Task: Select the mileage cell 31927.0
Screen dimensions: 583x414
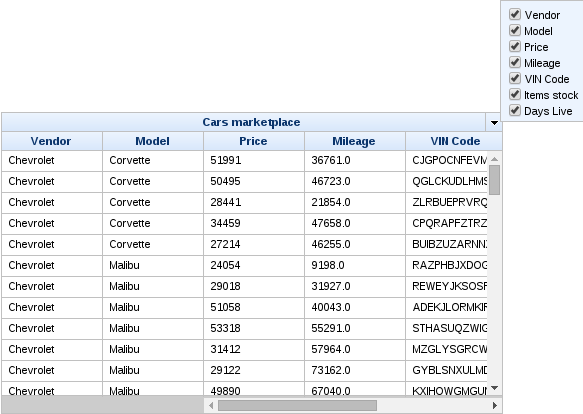Action: (355, 287)
